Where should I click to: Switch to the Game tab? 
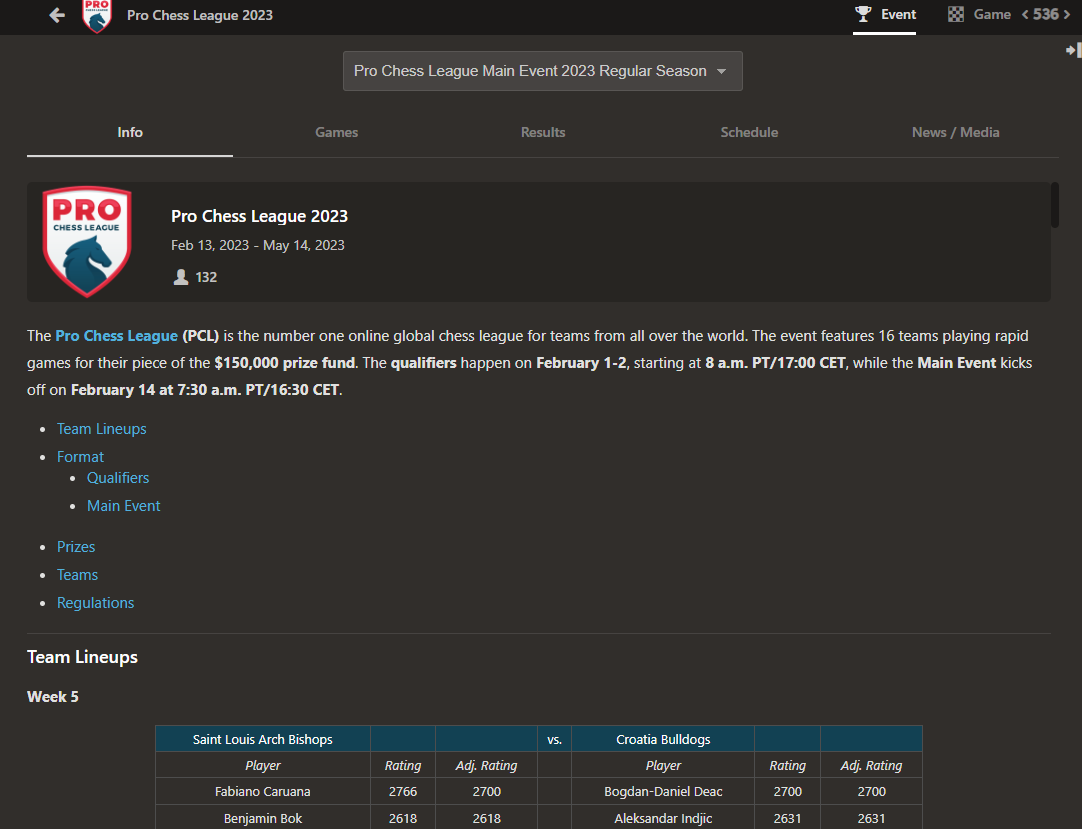tap(980, 14)
